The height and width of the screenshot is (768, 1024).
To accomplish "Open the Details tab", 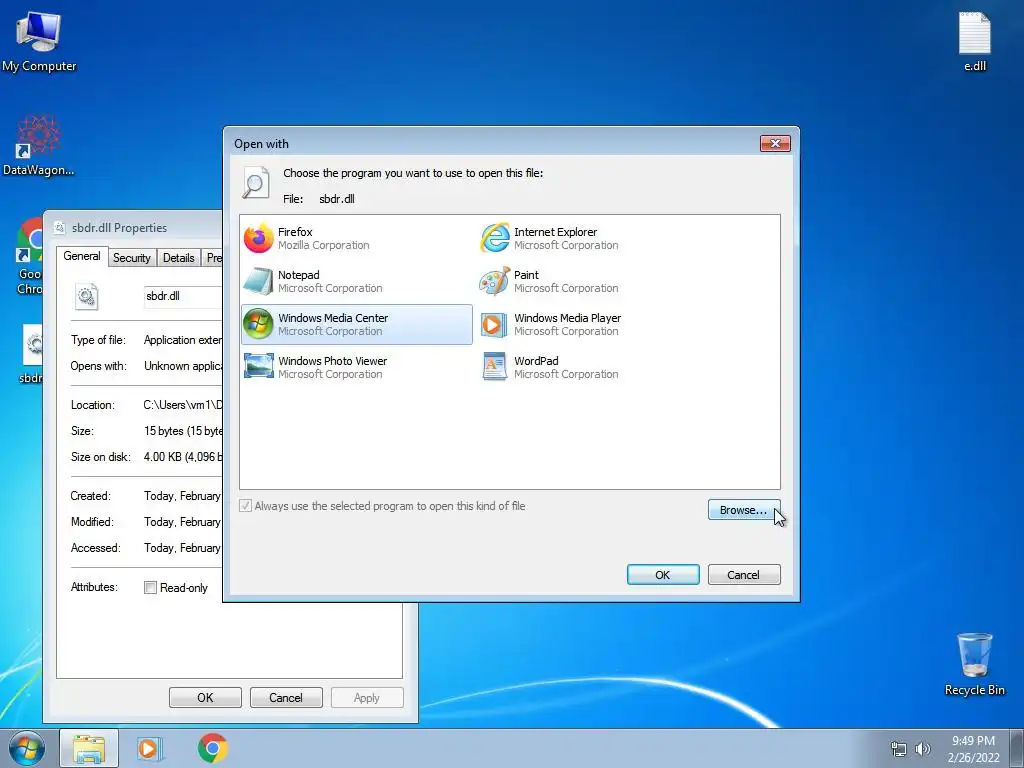I will click(178, 258).
